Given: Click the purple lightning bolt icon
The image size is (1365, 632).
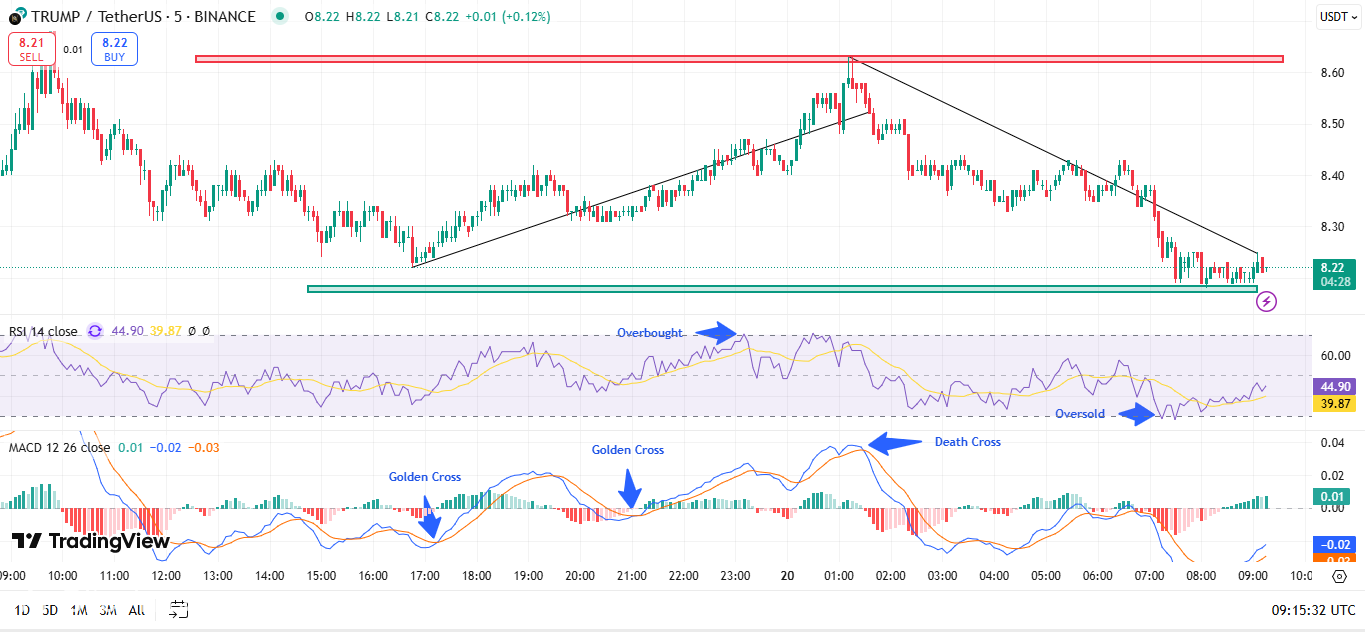Looking at the screenshot, I should tap(1267, 300).
